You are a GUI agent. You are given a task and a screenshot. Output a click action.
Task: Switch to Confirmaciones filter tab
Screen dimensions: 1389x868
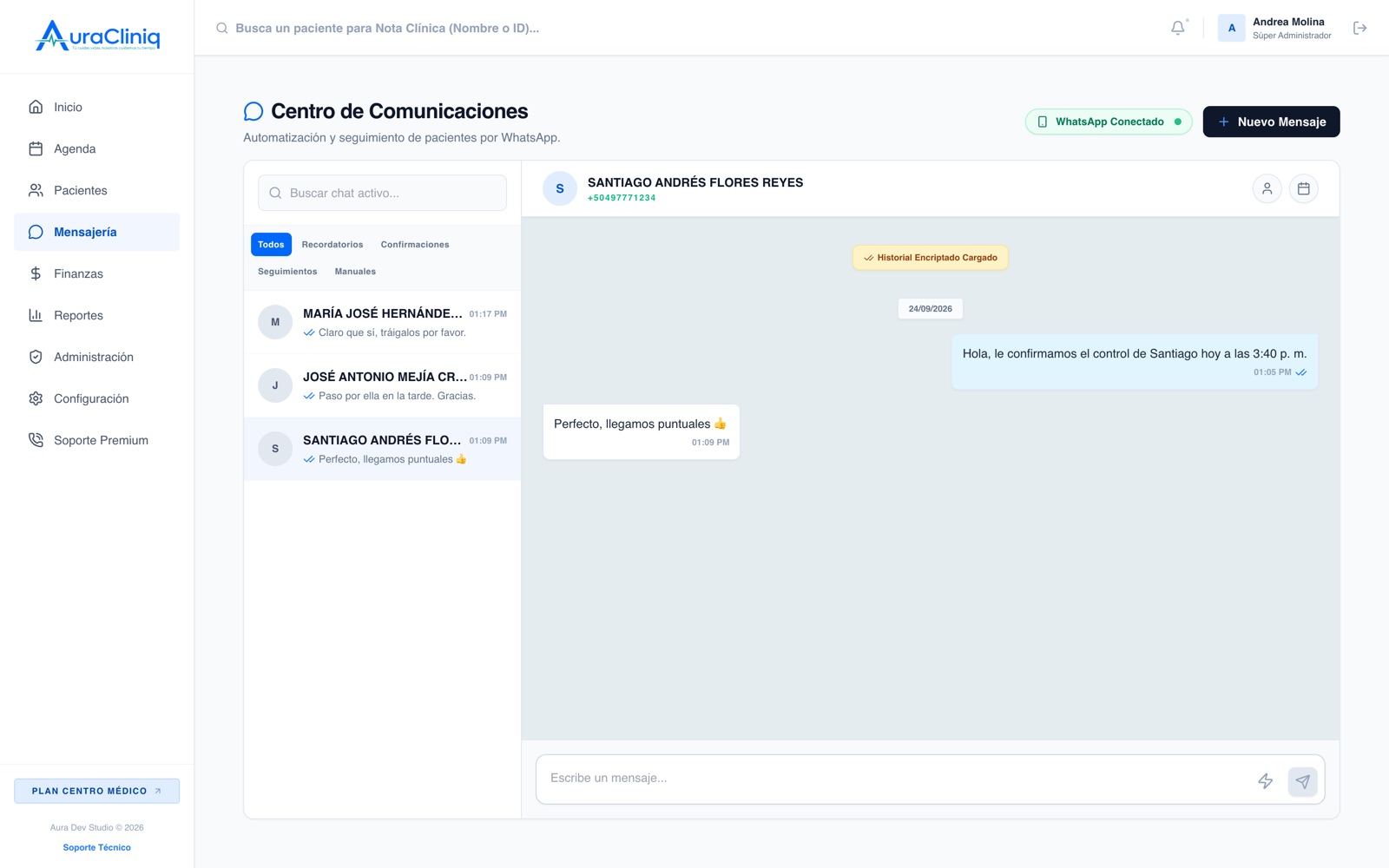pyautogui.click(x=415, y=245)
